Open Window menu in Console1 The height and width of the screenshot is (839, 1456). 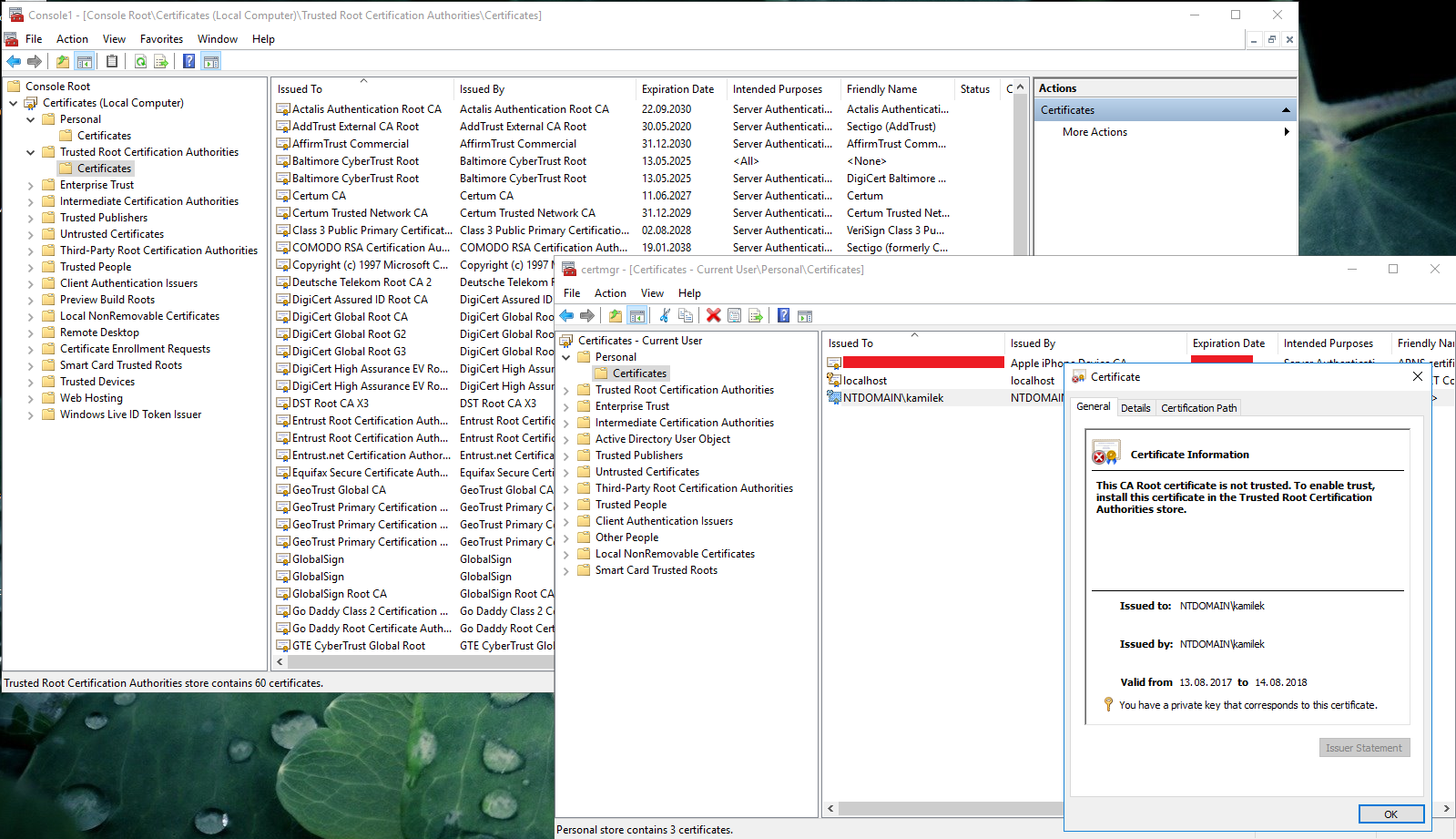click(x=218, y=39)
